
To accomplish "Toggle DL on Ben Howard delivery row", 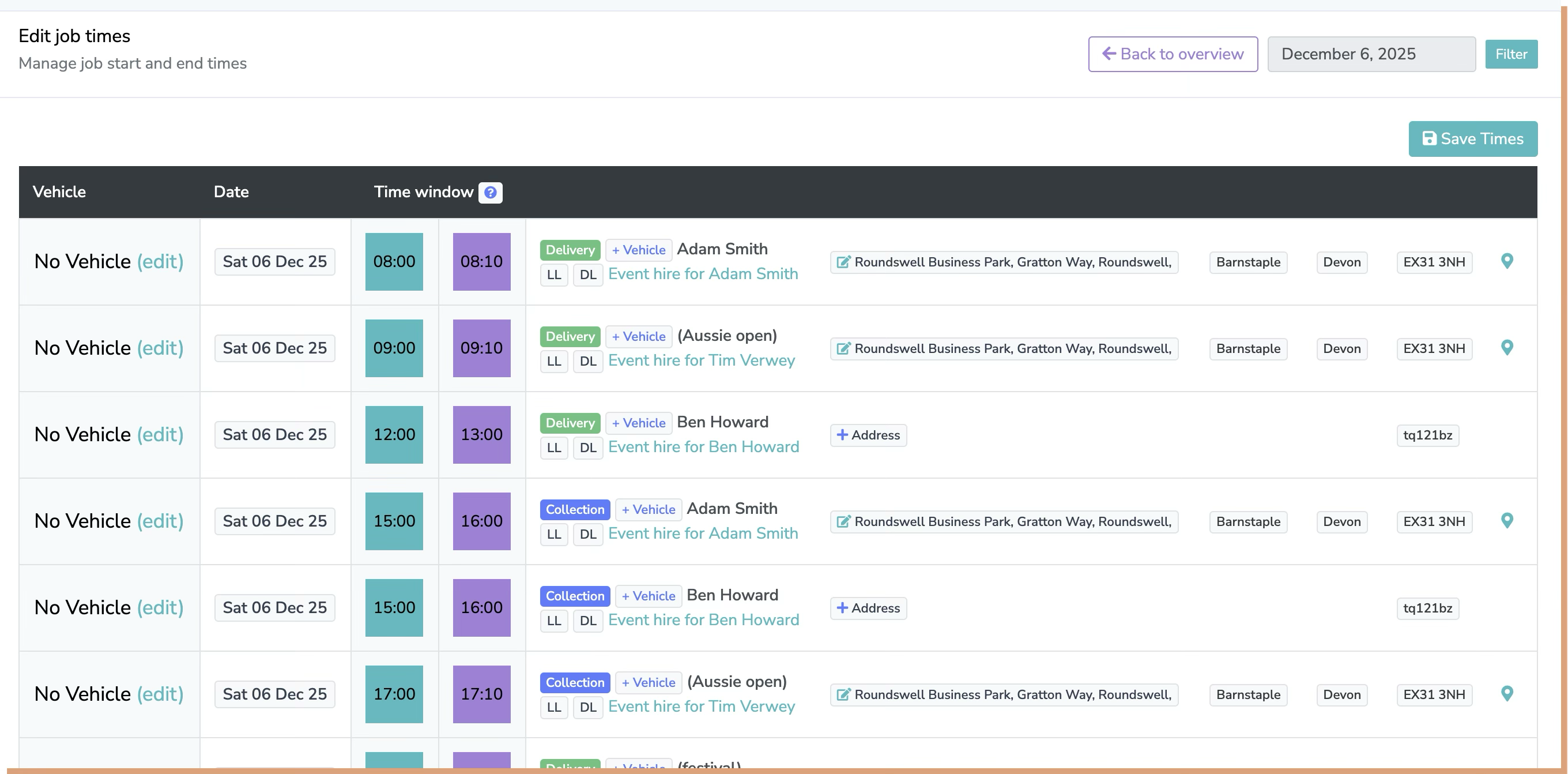I will [x=588, y=448].
